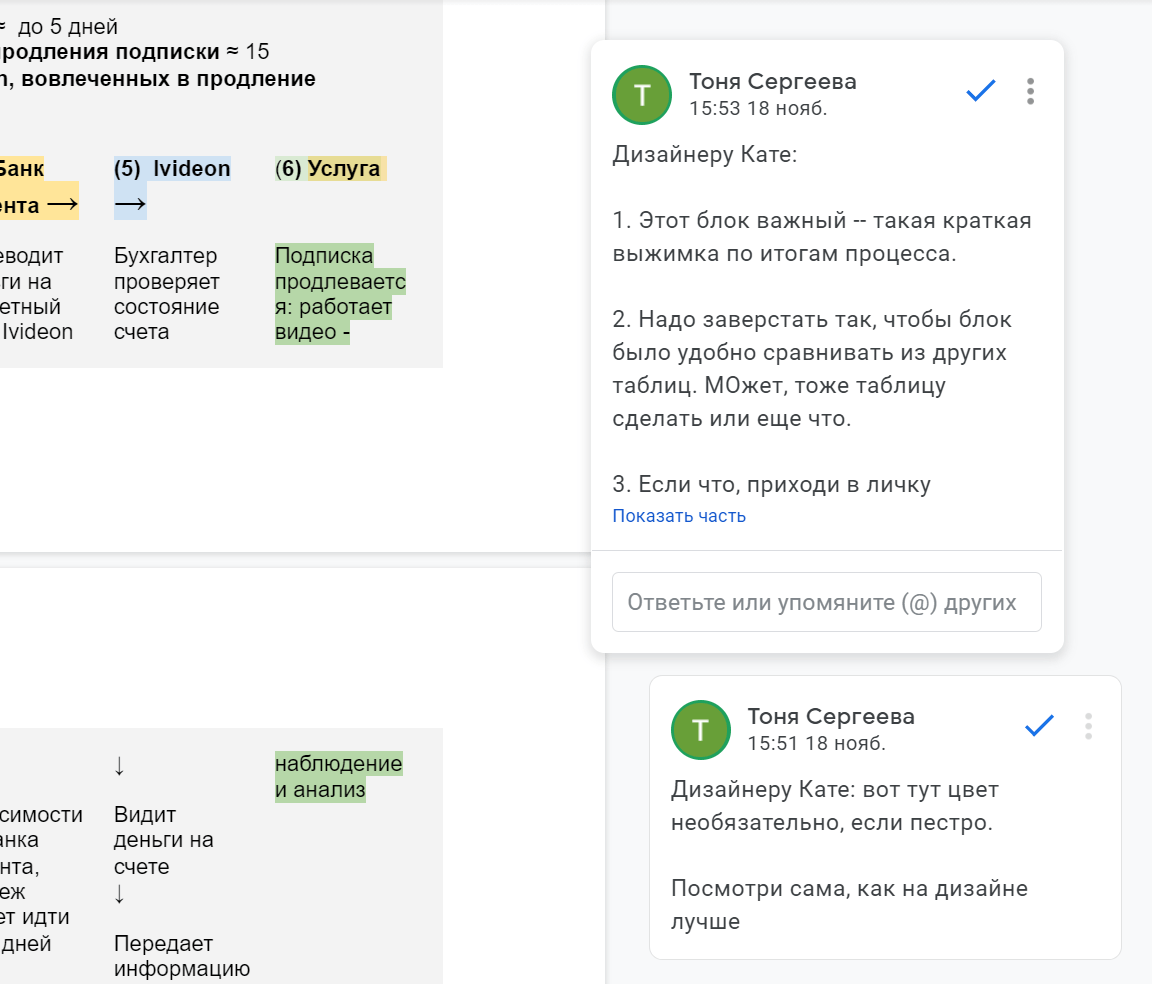
Task: Click the '15:53 18 нояб.' timestamp
Action: (757, 108)
